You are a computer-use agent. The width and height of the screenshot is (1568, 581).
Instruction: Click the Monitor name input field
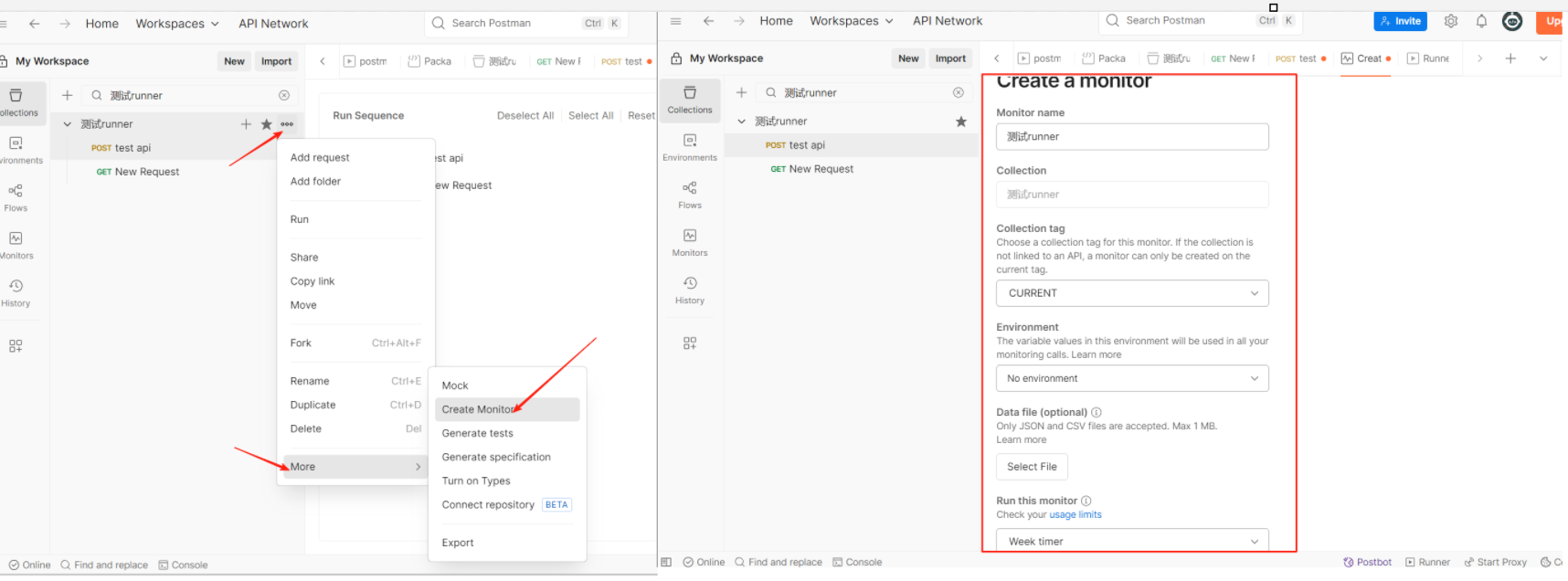[x=1132, y=136]
